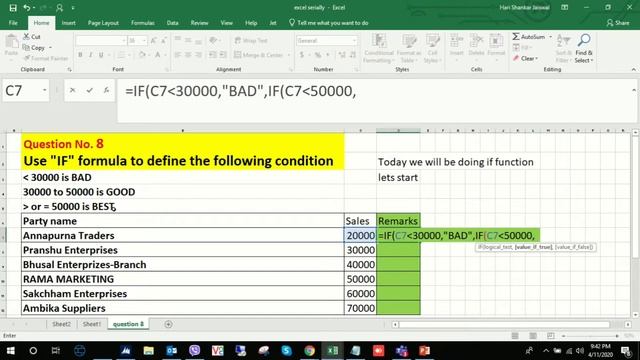
Task: Paste from the clipboard
Action: pyautogui.click(x=11, y=45)
